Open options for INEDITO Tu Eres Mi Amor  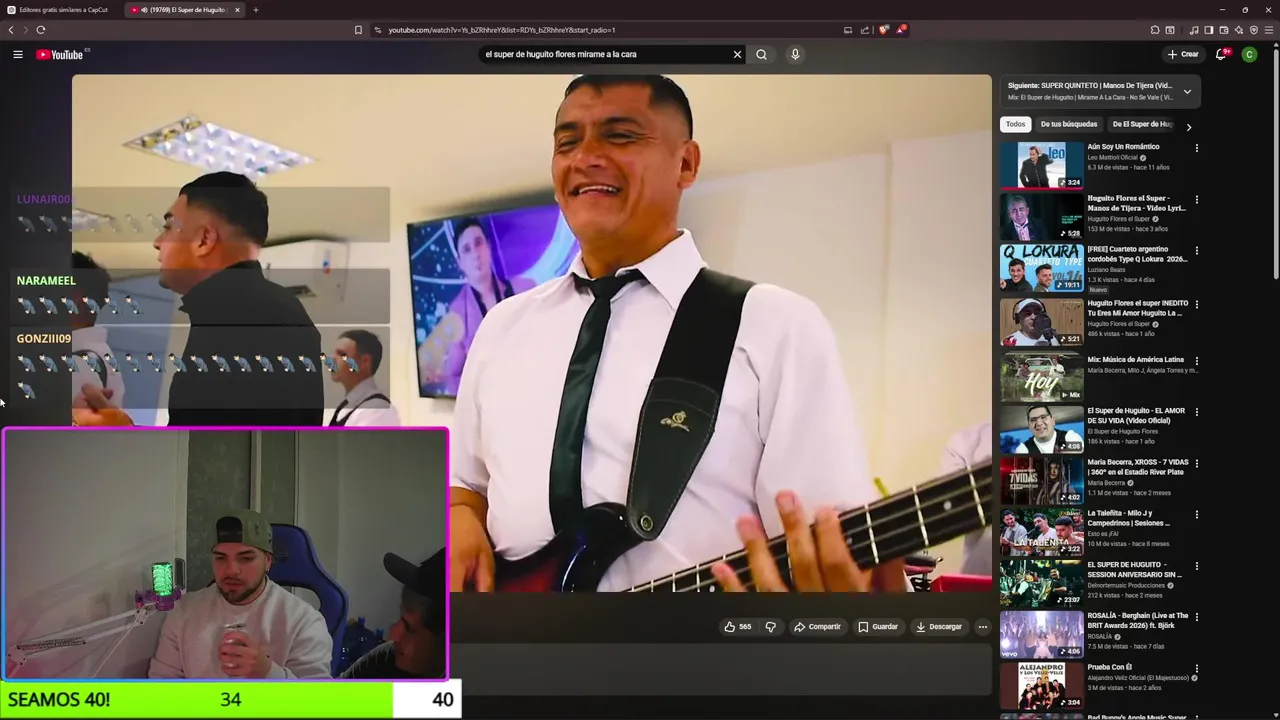(x=1196, y=304)
